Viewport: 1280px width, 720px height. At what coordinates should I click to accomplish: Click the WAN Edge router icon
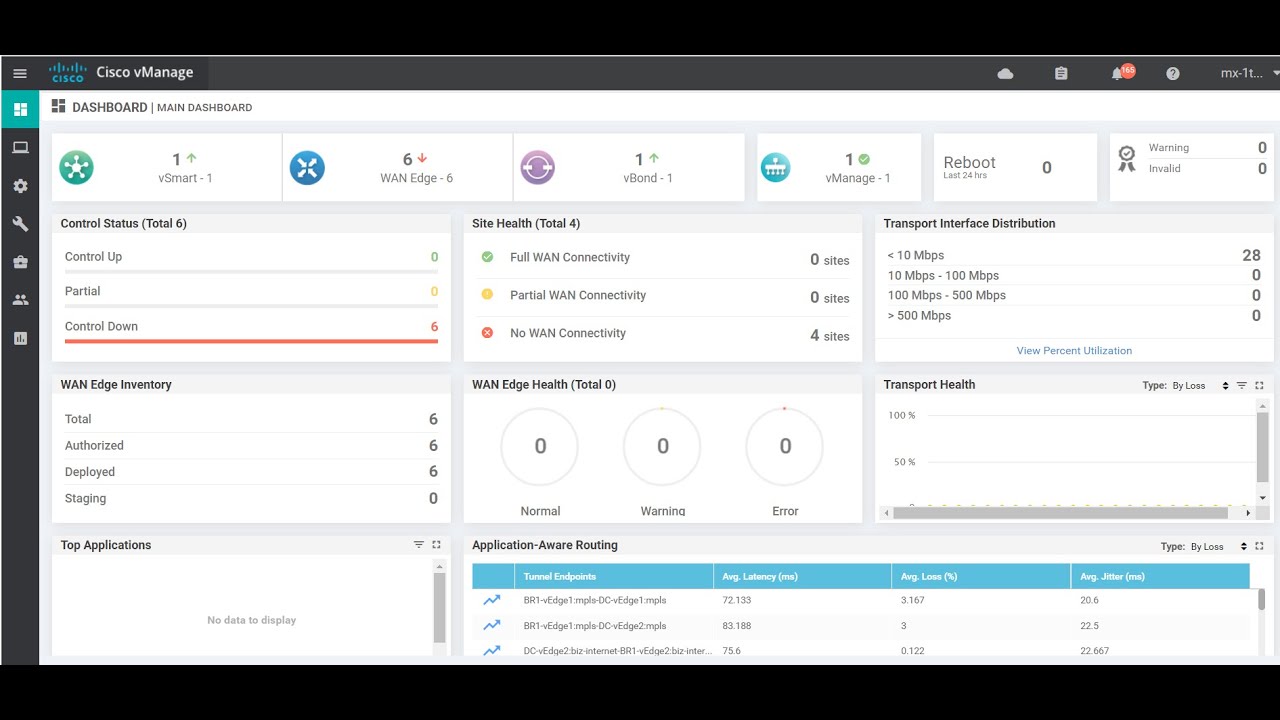point(307,167)
